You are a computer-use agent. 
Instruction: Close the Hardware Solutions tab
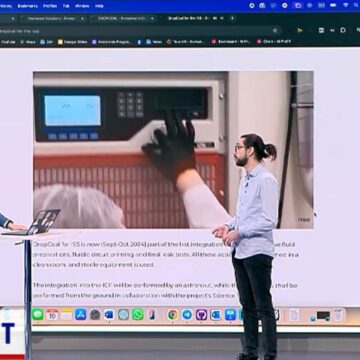click(x=82, y=18)
